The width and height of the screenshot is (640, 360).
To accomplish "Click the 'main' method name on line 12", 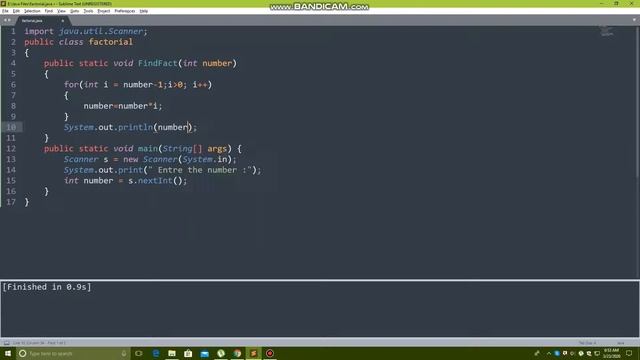I will [x=147, y=149].
